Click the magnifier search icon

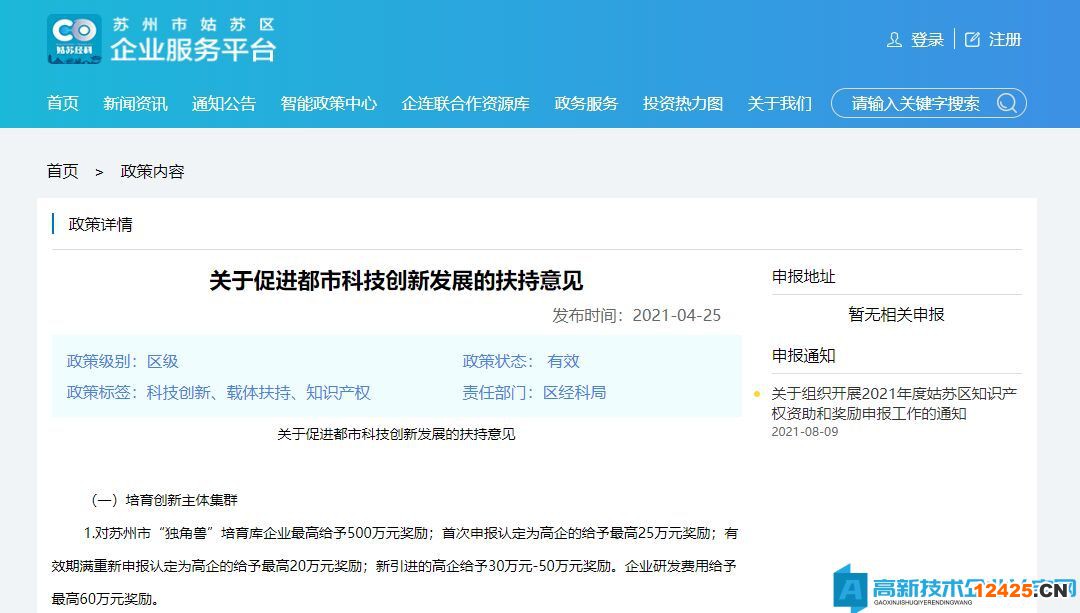click(x=1007, y=102)
